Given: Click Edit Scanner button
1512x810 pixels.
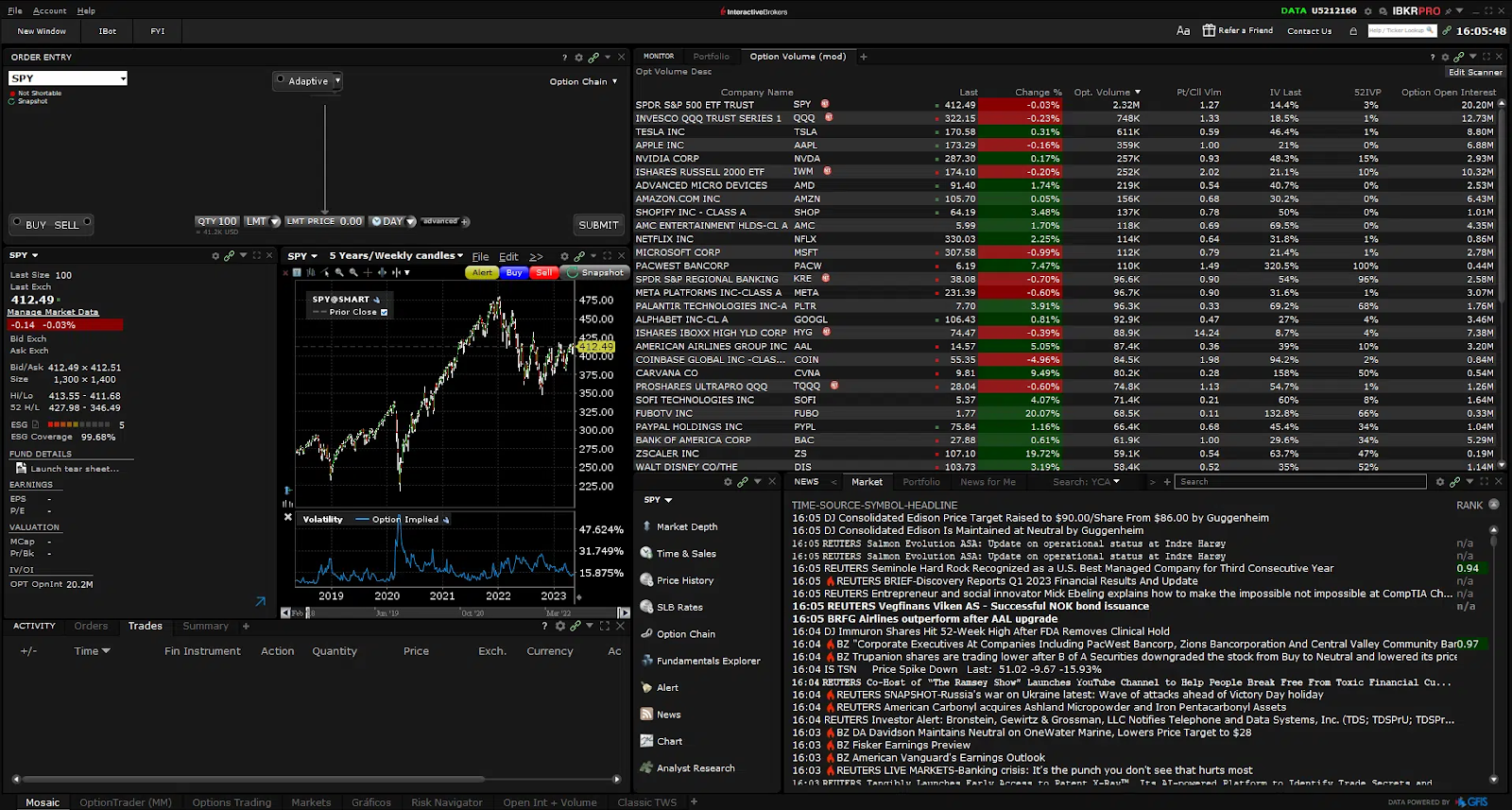Looking at the screenshot, I should [x=1475, y=72].
